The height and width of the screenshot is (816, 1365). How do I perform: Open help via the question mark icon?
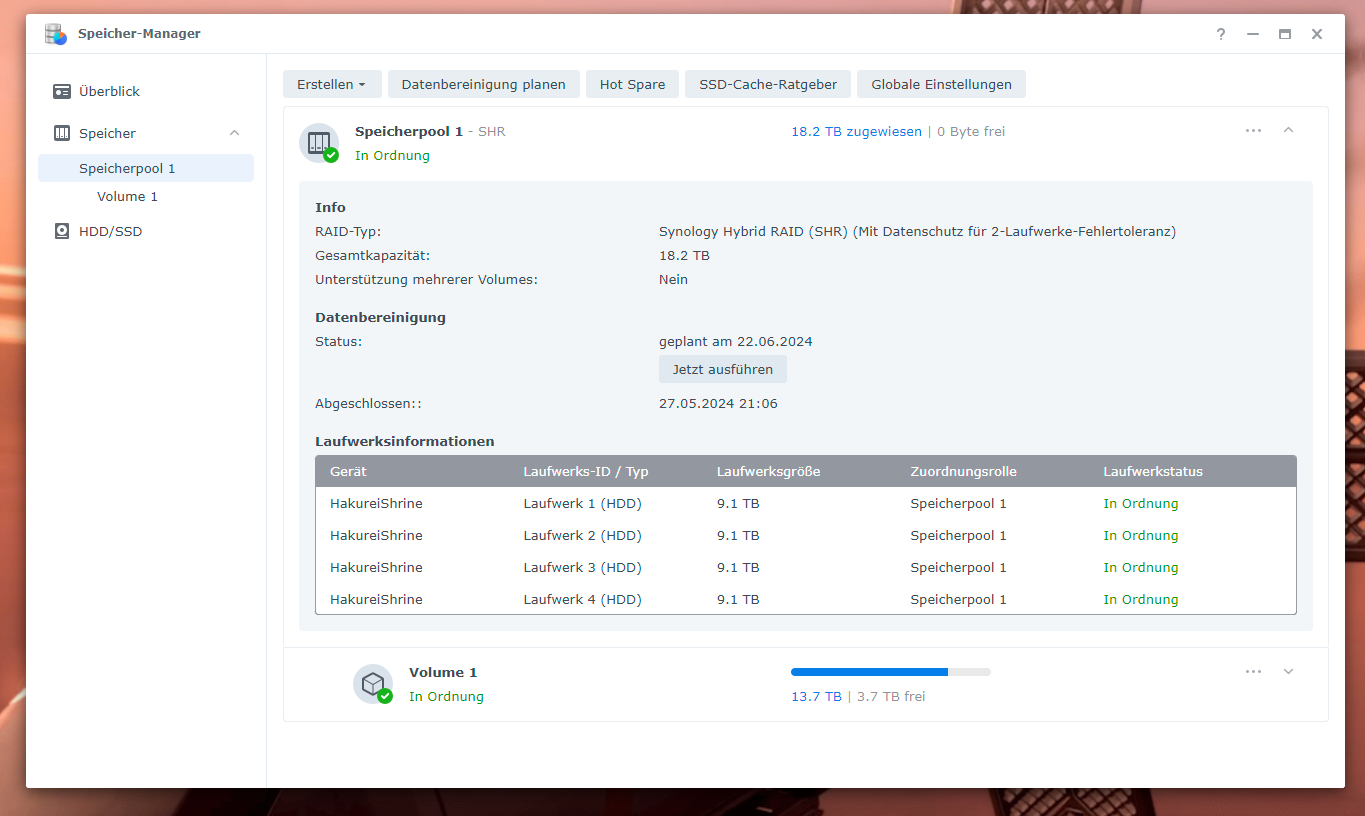click(1220, 34)
